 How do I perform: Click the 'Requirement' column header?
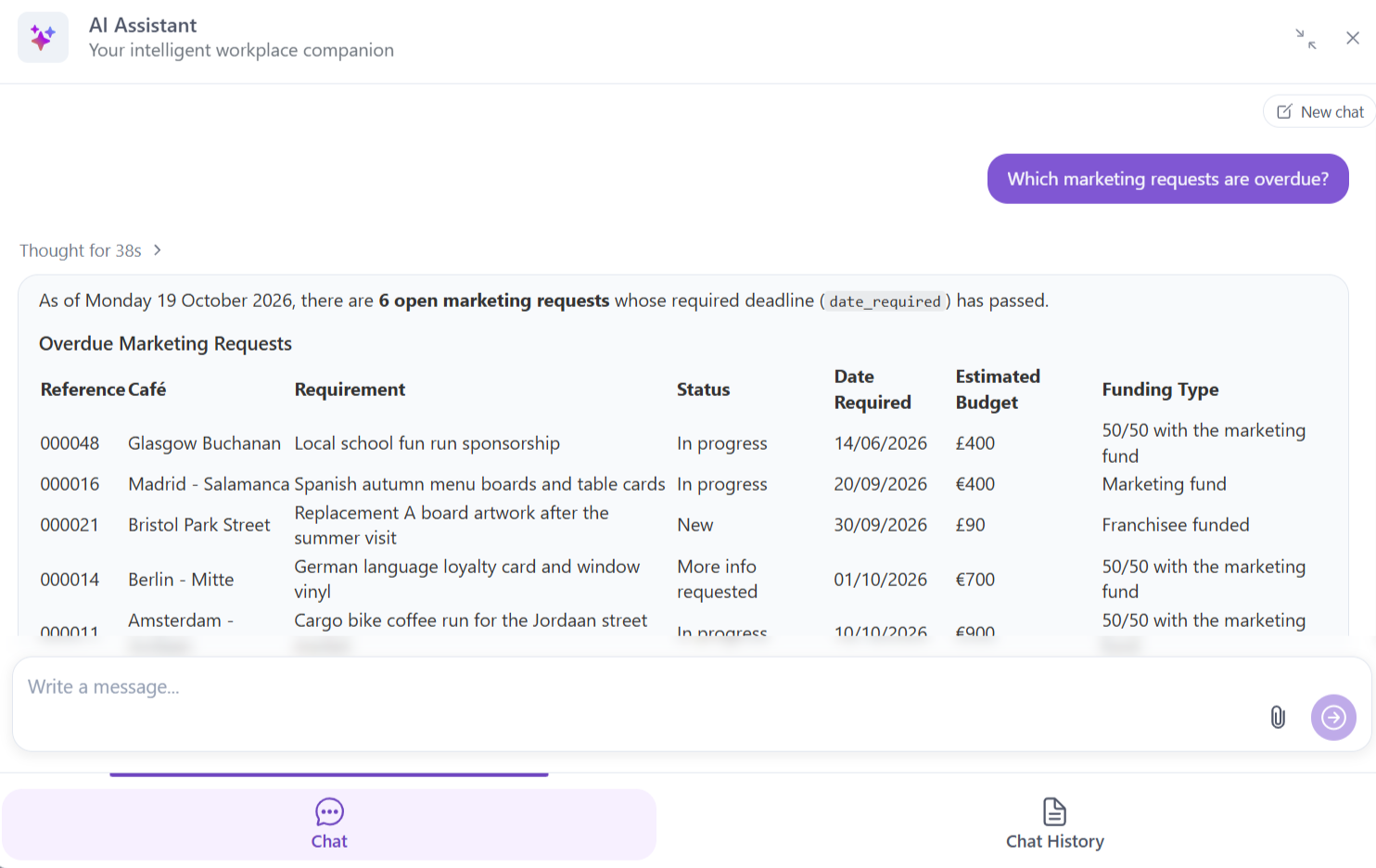[x=350, y=389]
